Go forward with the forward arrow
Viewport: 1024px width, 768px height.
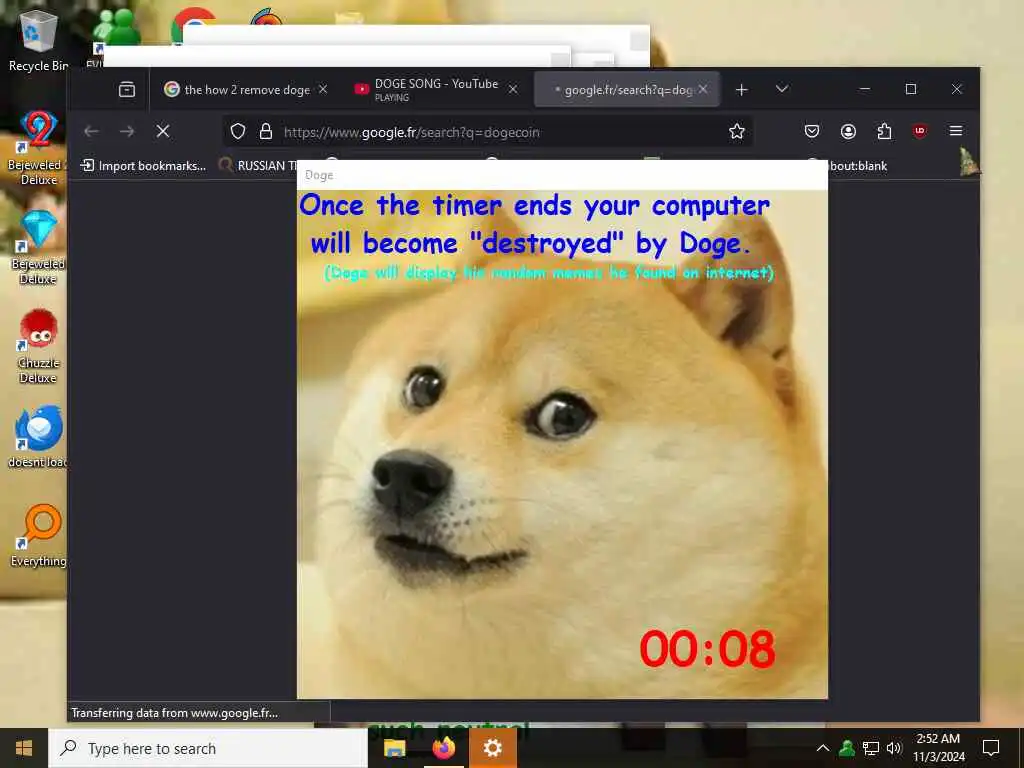[x=127, y=131]
